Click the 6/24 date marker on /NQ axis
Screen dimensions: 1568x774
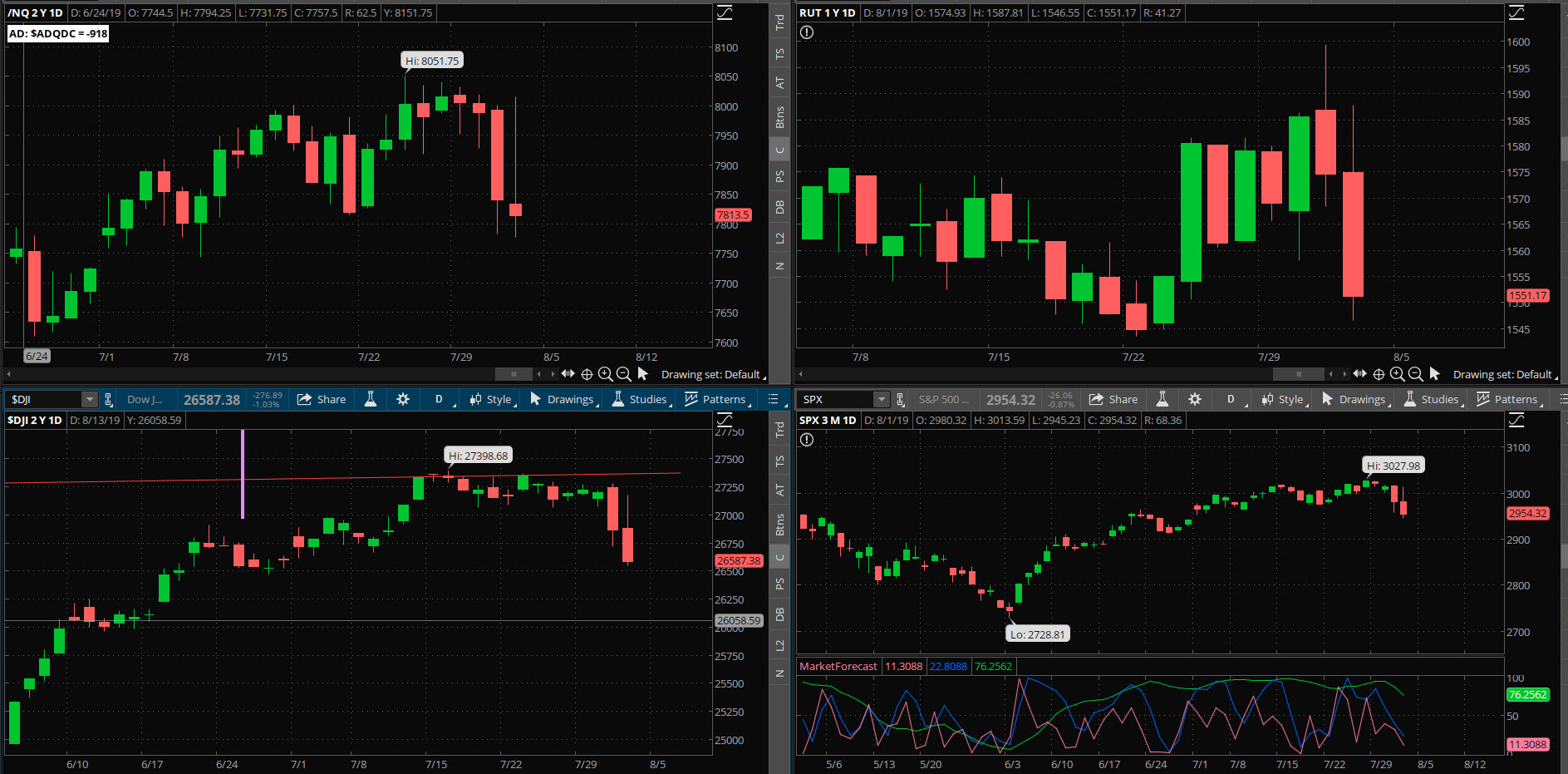[x=37, y=356]
